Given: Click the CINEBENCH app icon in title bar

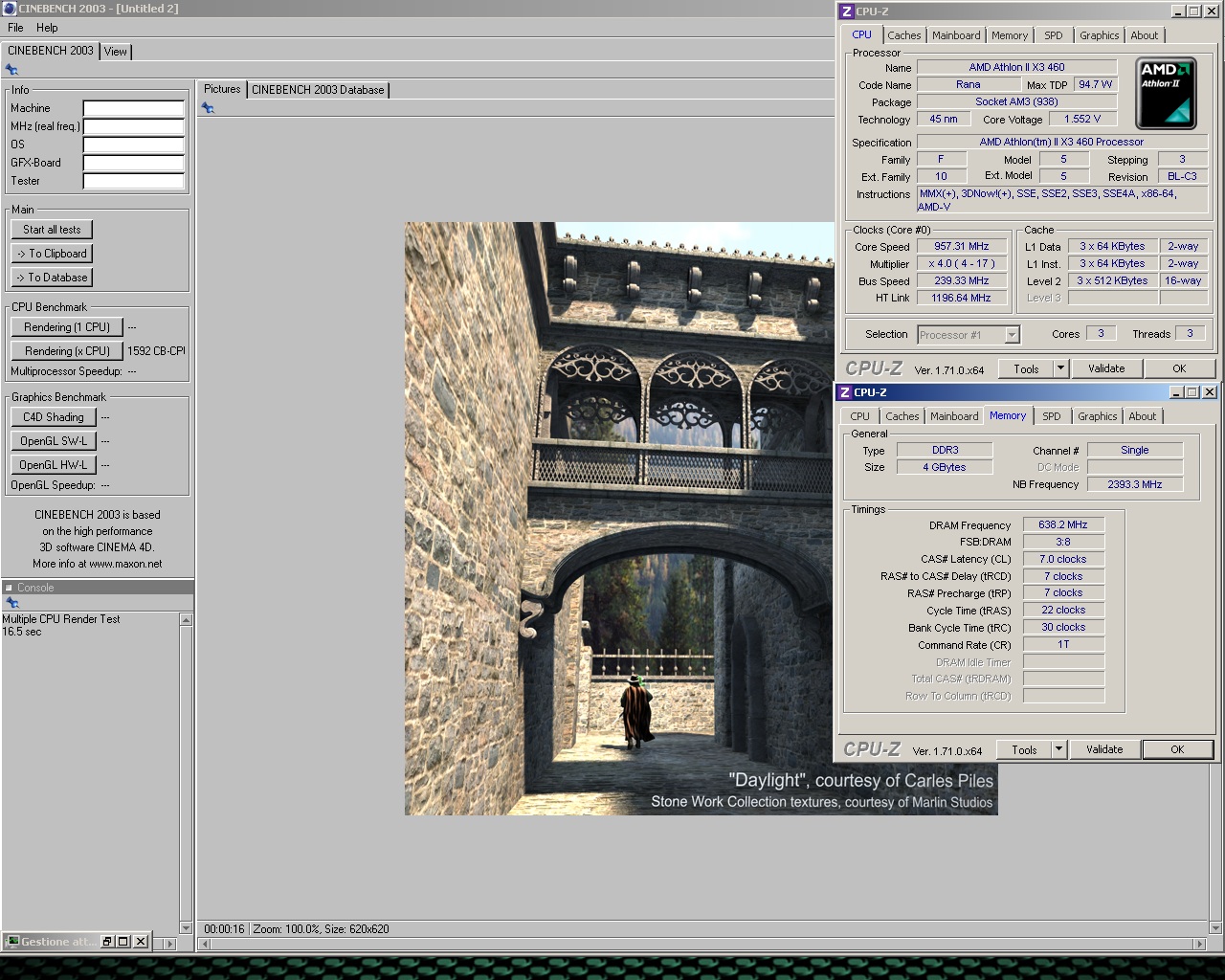Looking at the screenshot, I should [9, 9].
